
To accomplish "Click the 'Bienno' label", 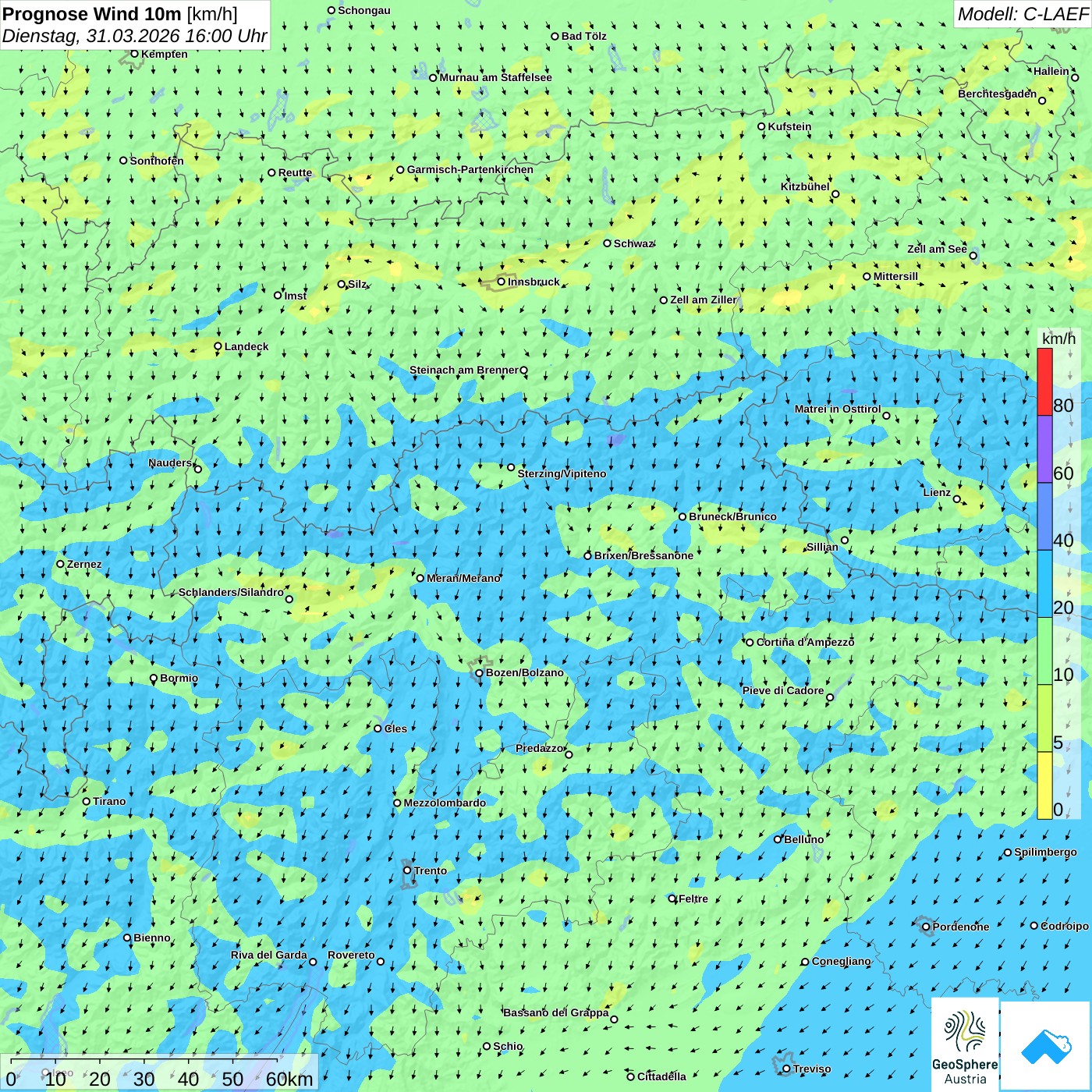I will (151, 938).
